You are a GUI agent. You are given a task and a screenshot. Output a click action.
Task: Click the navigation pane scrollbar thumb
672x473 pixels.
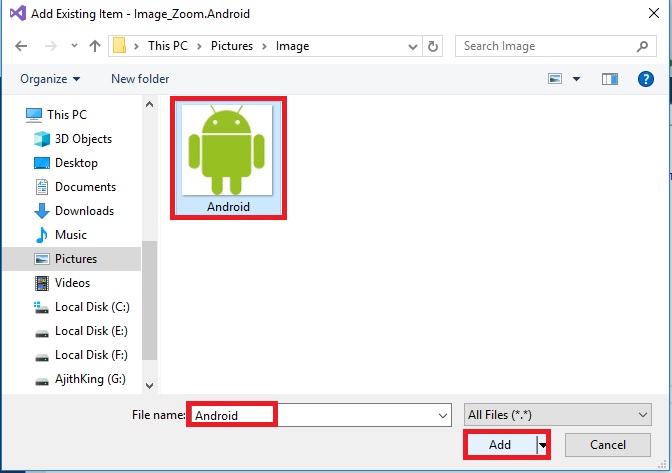[149, 300]
